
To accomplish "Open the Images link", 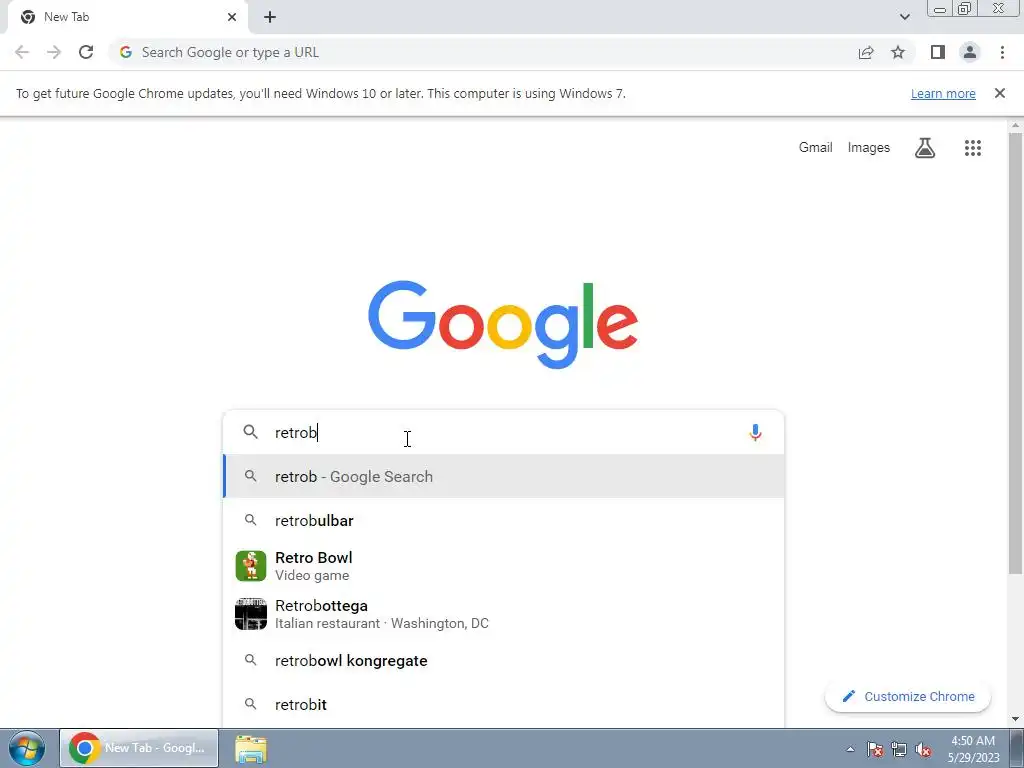I will [869, 148].
